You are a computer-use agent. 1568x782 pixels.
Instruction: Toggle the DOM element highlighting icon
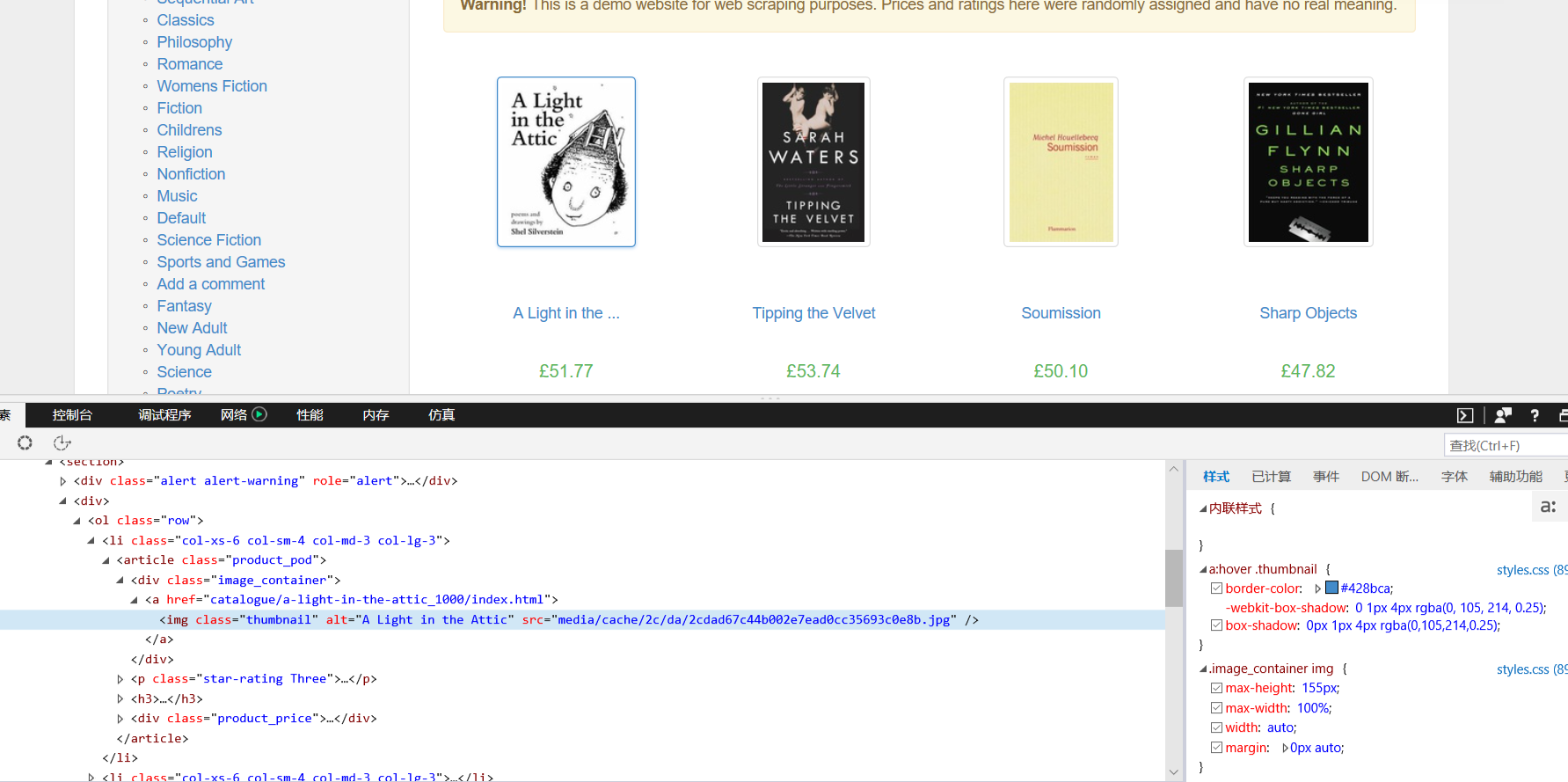point(62,443)
